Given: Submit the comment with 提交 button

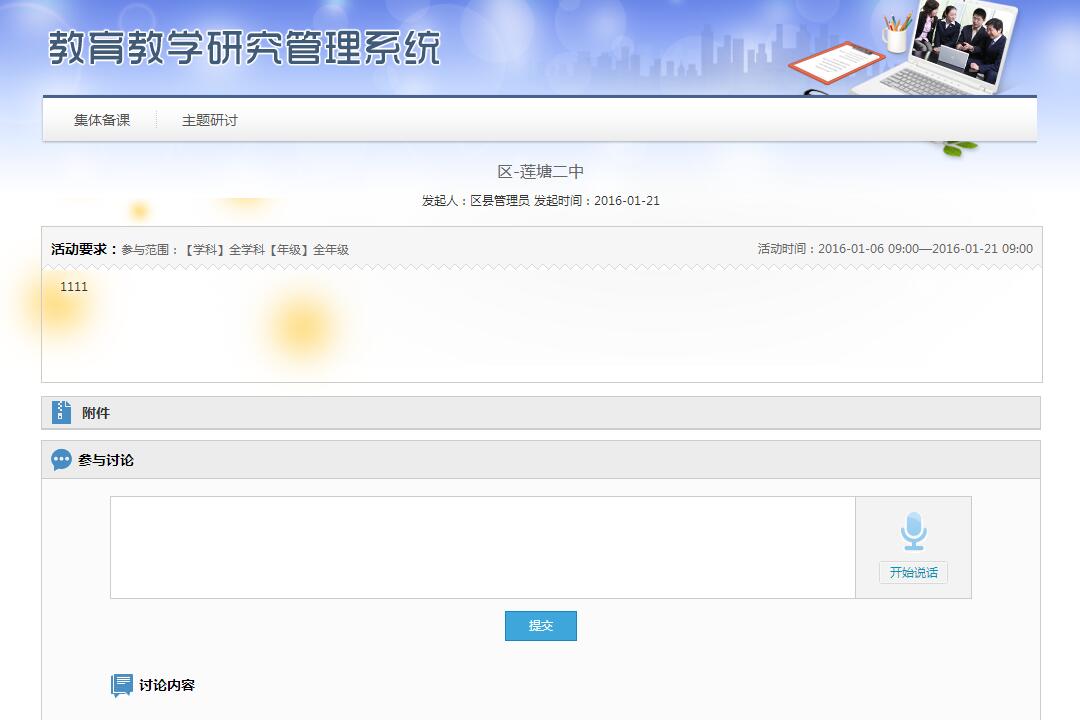Looking at the screenshot, I should (x=541, y=626).
